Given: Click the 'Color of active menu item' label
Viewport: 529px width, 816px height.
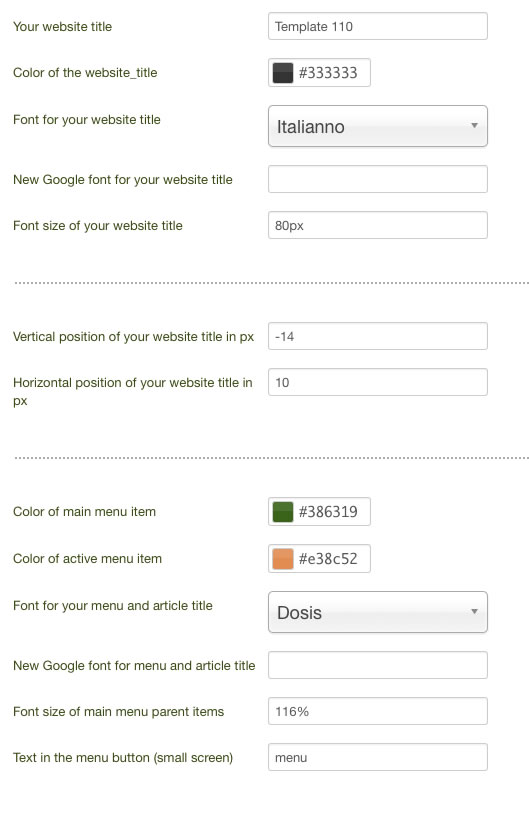Looking at the screenshot, I should 87,558.
